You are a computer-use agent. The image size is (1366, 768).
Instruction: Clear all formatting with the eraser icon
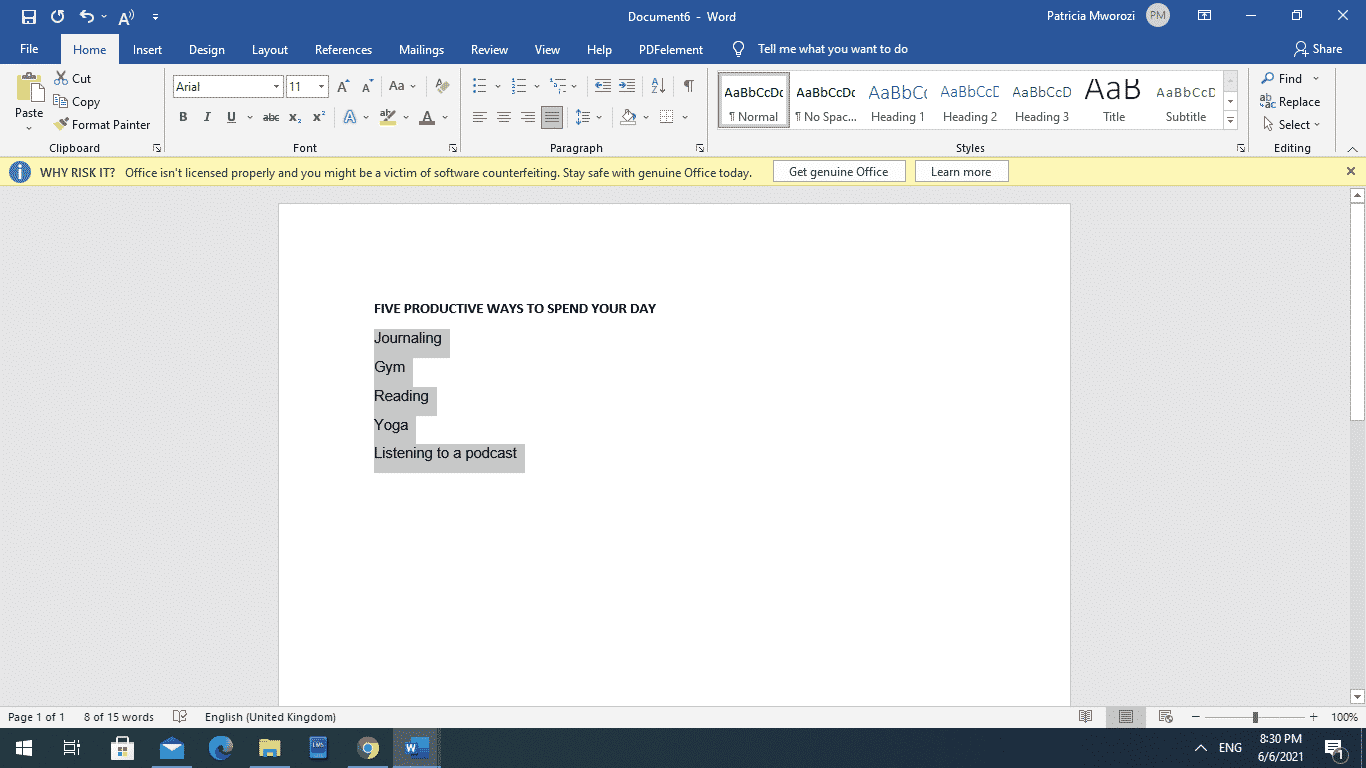(x=442, y=86)
